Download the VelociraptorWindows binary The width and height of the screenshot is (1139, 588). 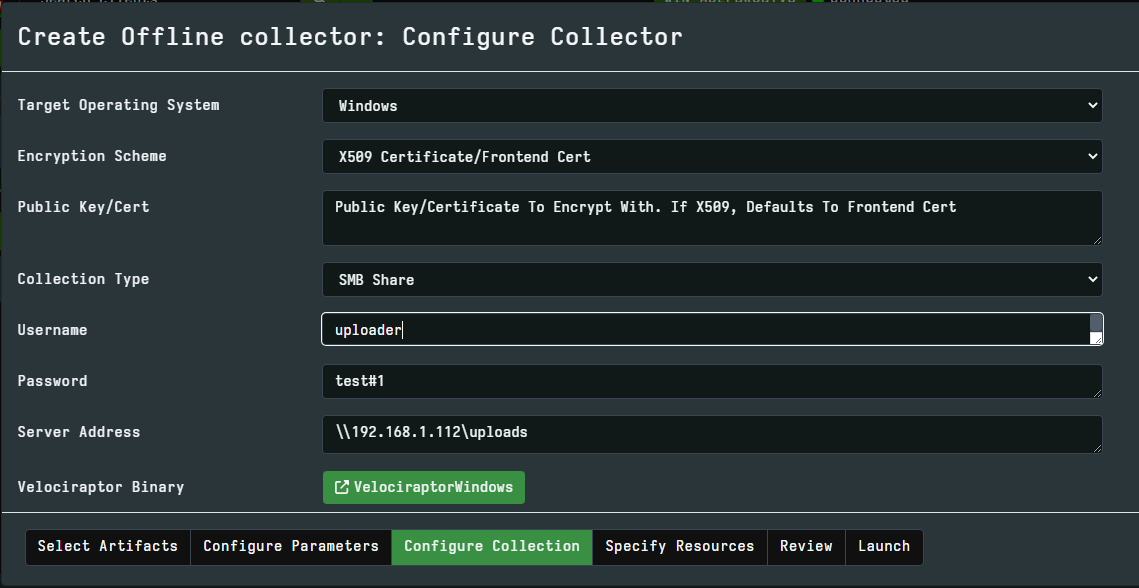[x=423, y=487]
